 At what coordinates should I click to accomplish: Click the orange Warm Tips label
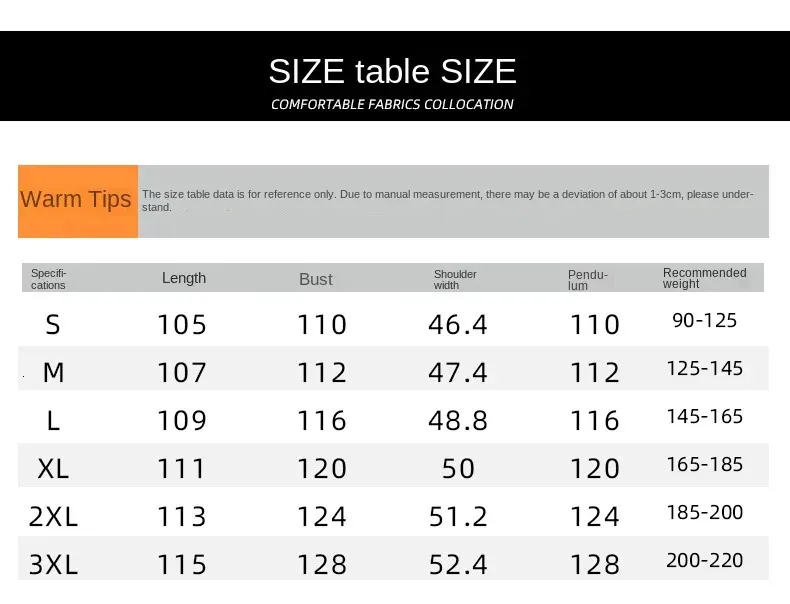[77, 200]
